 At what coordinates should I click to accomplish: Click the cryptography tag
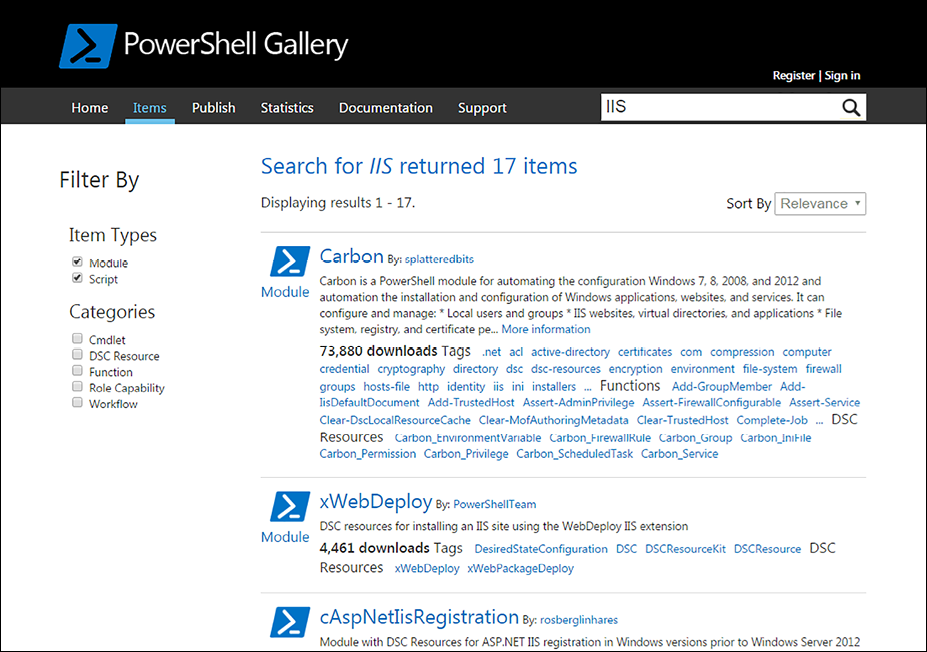pos(411,369)
